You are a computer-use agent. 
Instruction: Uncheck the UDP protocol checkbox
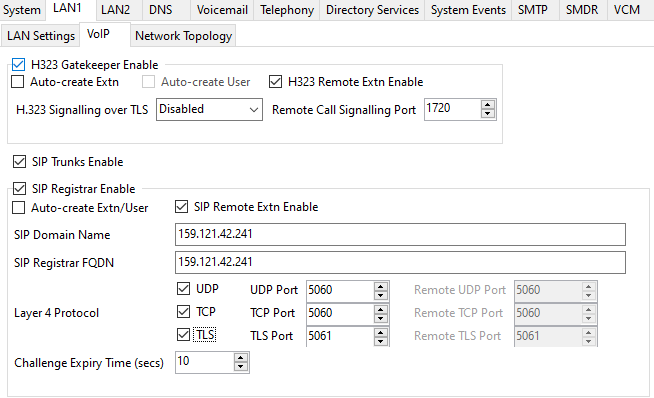(x=184, y=289)
